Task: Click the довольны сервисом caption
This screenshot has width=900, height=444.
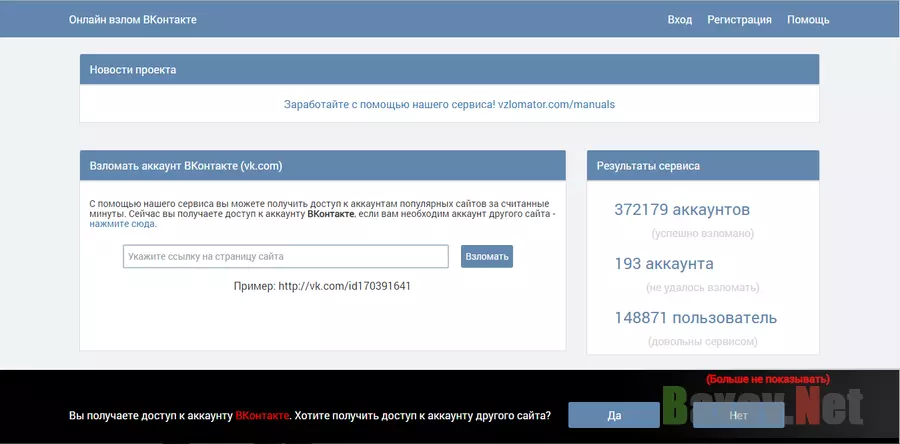Action: click(x=703, y=341)
